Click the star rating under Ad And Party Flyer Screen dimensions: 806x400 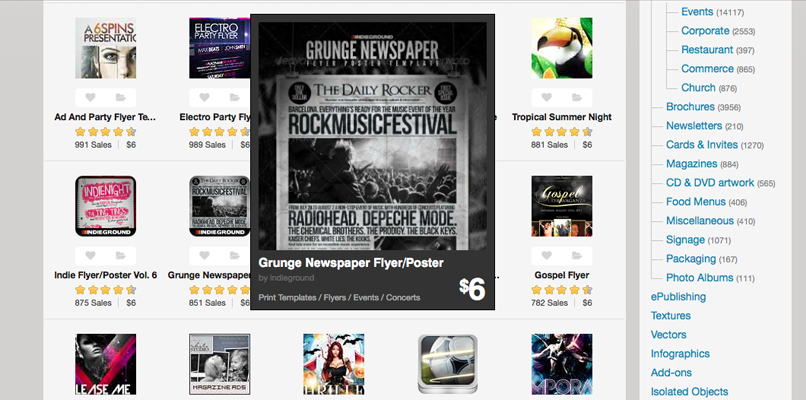coord(105,132)
